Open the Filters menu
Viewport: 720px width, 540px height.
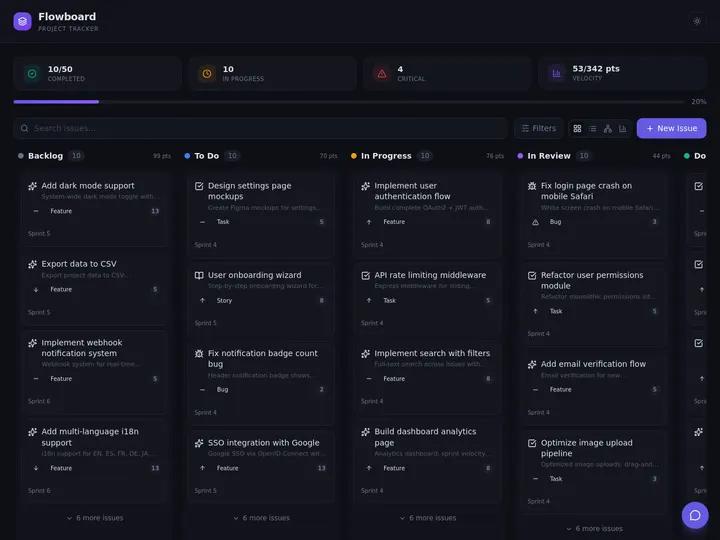tap(539, 128)
